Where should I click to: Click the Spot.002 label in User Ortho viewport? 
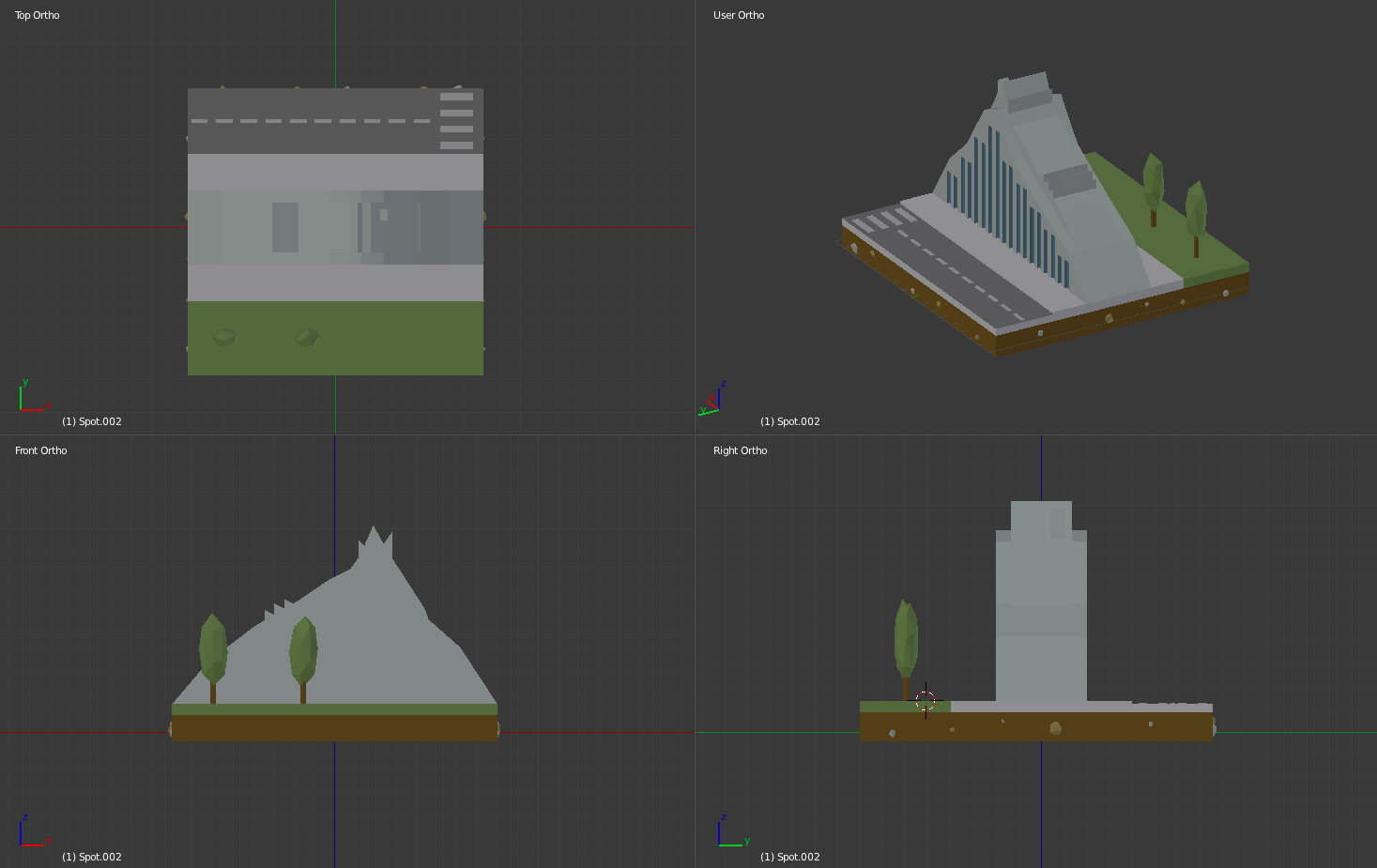click(790, 421)
